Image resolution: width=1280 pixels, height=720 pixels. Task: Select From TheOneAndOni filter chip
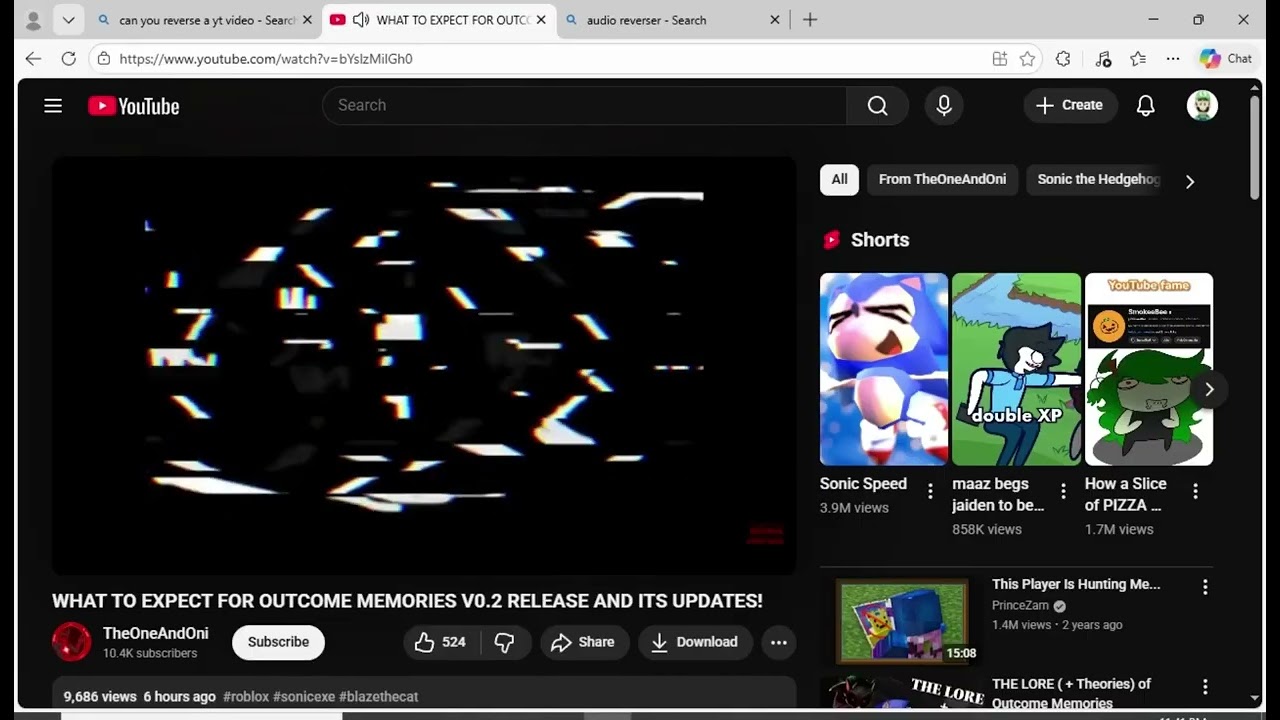(942, 180)
